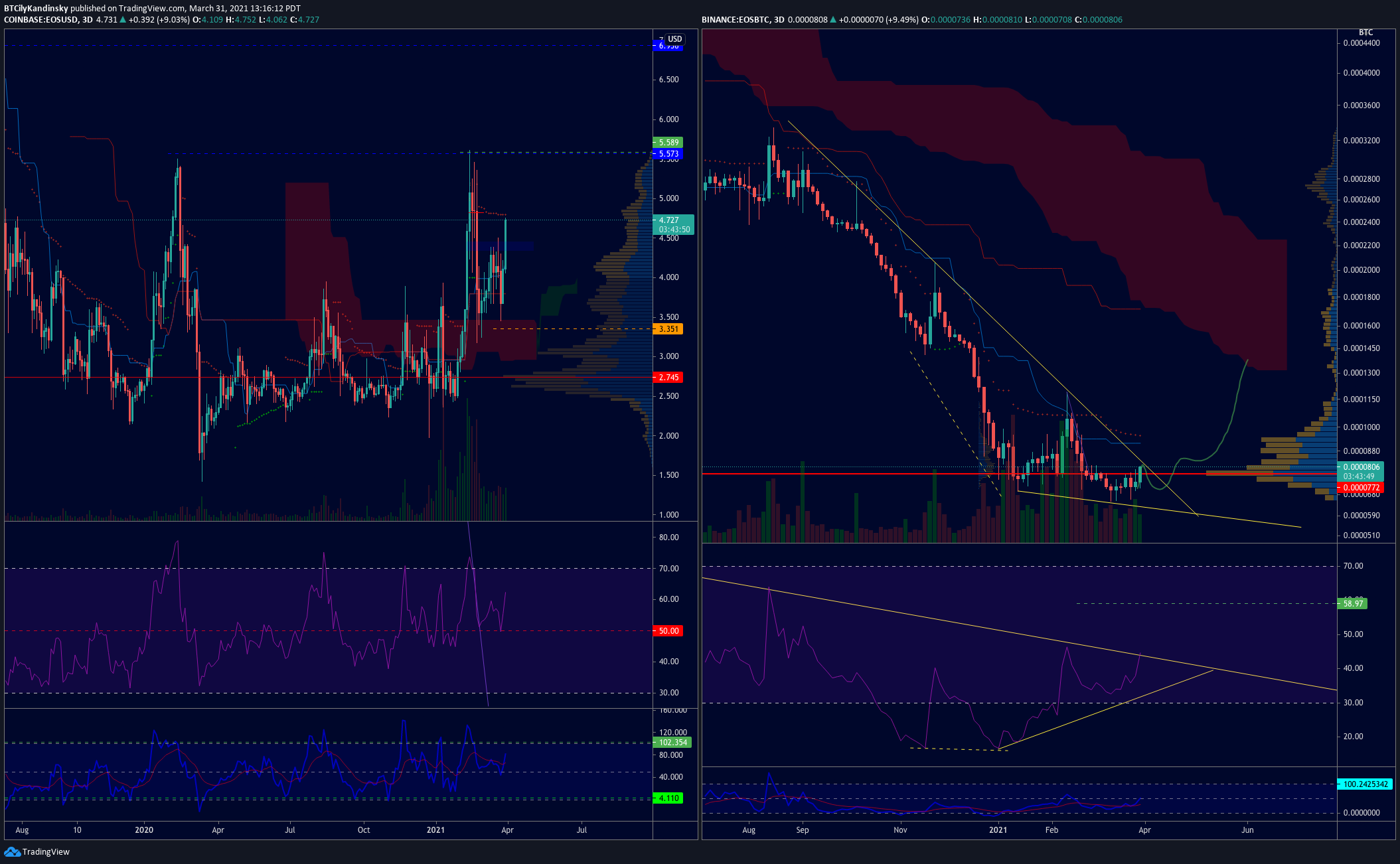Image resolution: width=1400 pixels, height=864 pixels.
Task: Click the 80.00 RSI axis label
Action: (668, 538)
